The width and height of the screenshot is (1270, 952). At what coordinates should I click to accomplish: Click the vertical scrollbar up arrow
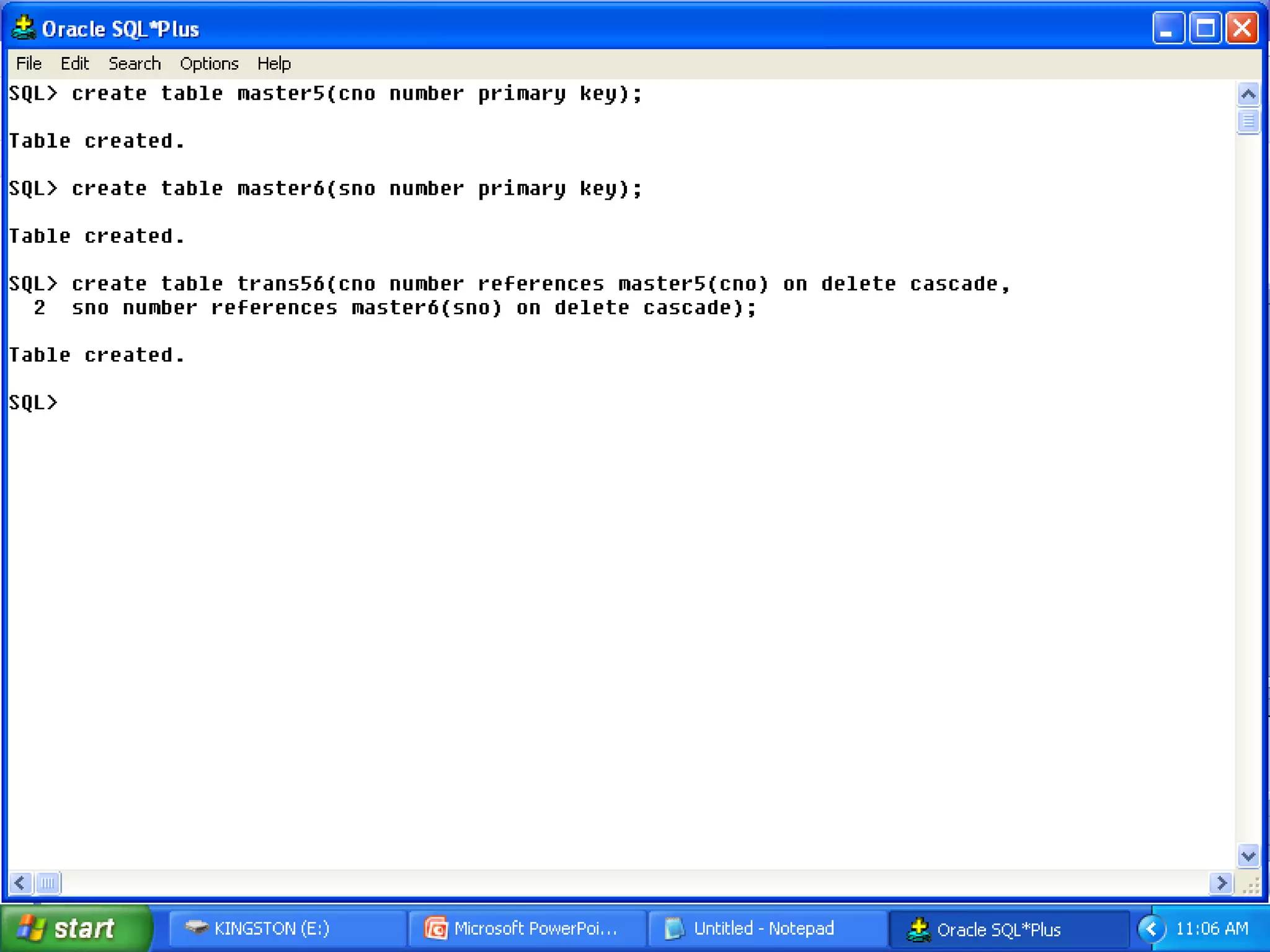tap(1248, 94)
